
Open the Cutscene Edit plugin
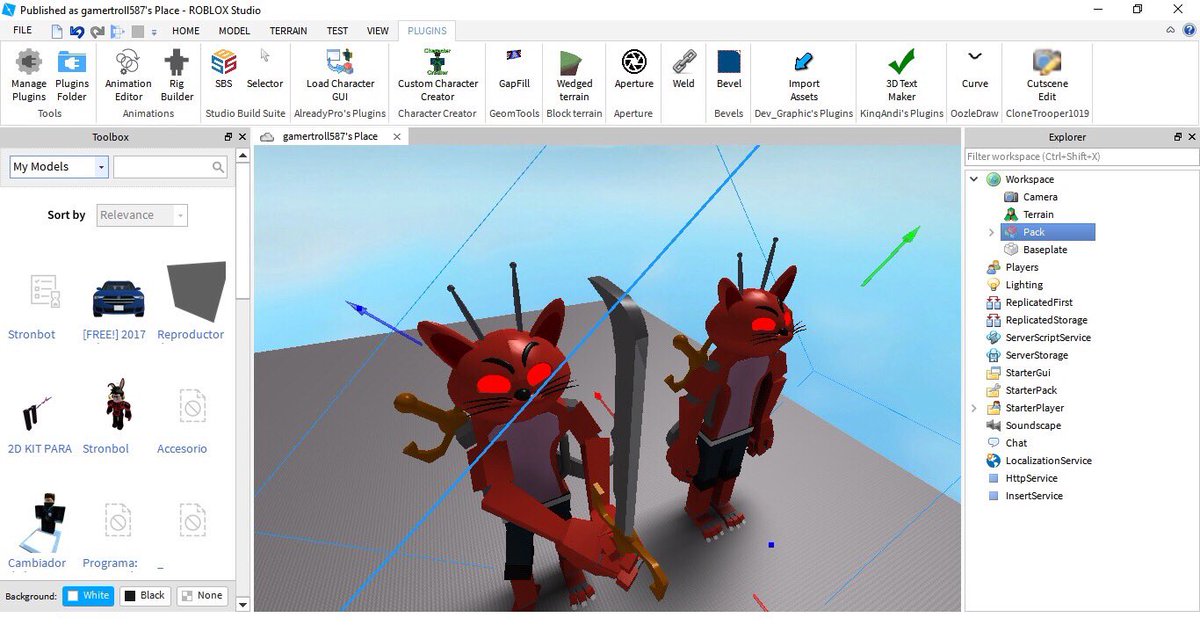(1047, 76)
